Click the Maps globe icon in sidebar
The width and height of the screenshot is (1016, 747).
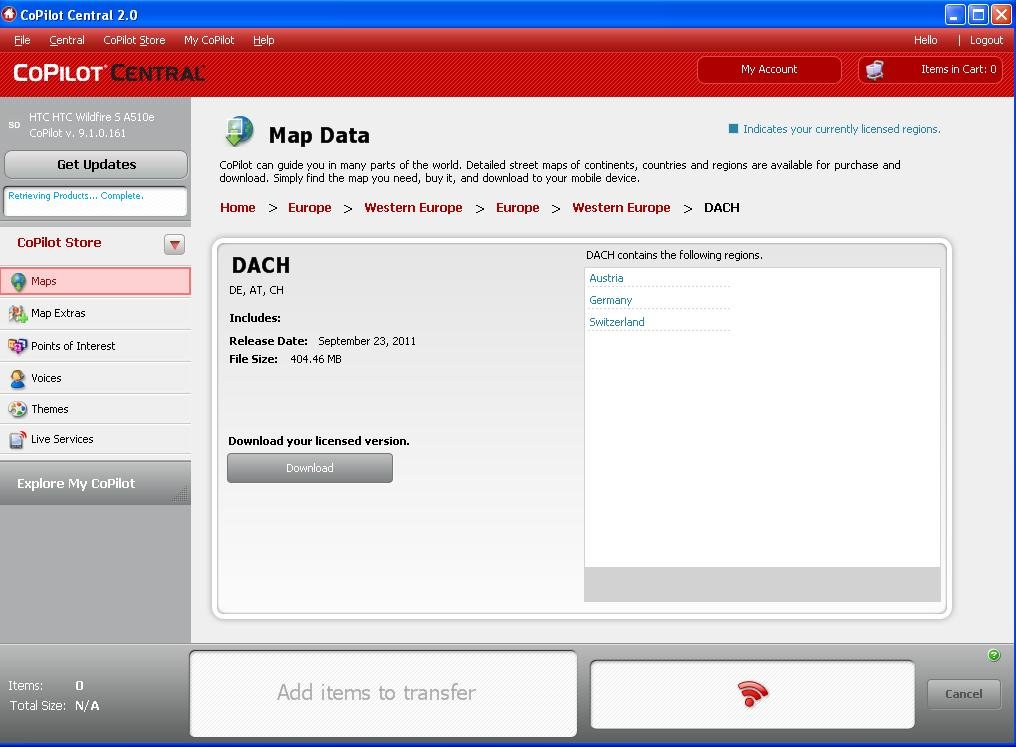19,282
